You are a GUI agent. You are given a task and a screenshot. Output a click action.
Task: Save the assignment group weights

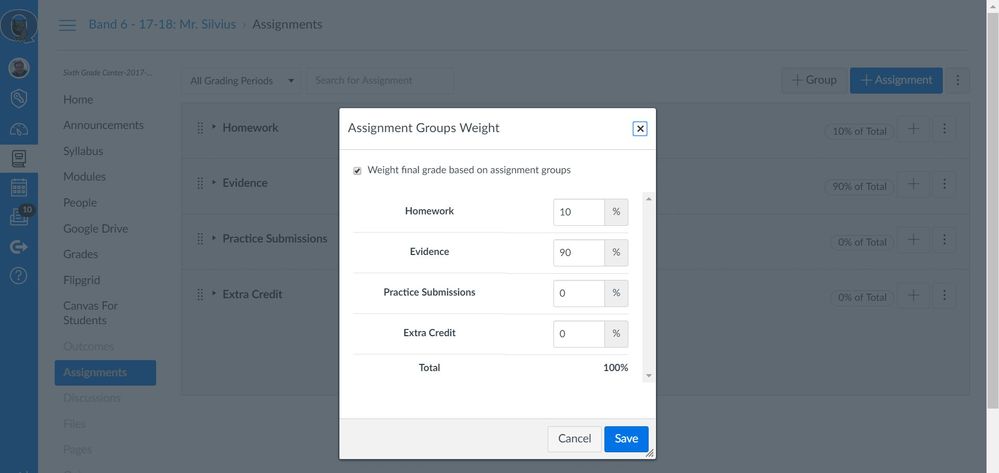pyautogui.click(x=626, y=439)
